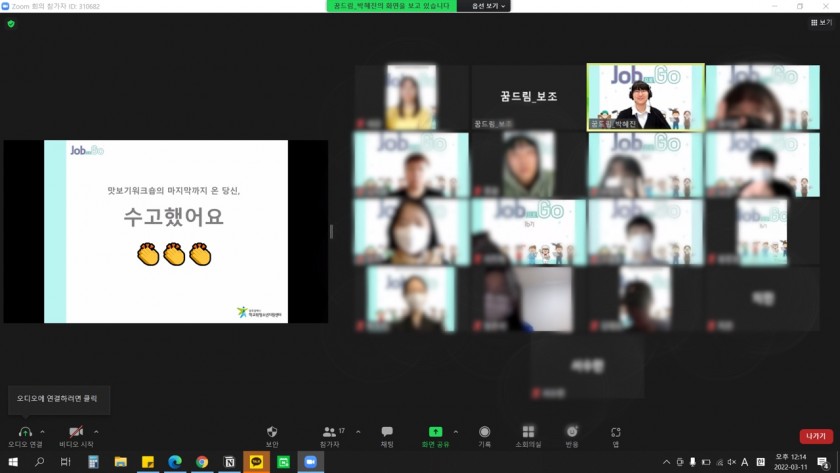This screenshot has width=840, height=473.
Task: Click the green 화면 공유 icon
Action: tap(435, 432)
